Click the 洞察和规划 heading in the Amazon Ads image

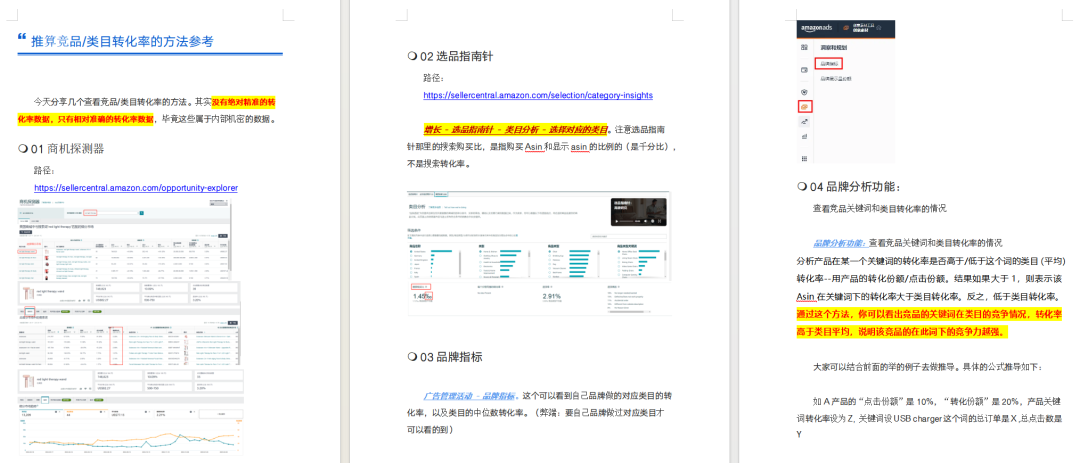click(x=833, y=48)
